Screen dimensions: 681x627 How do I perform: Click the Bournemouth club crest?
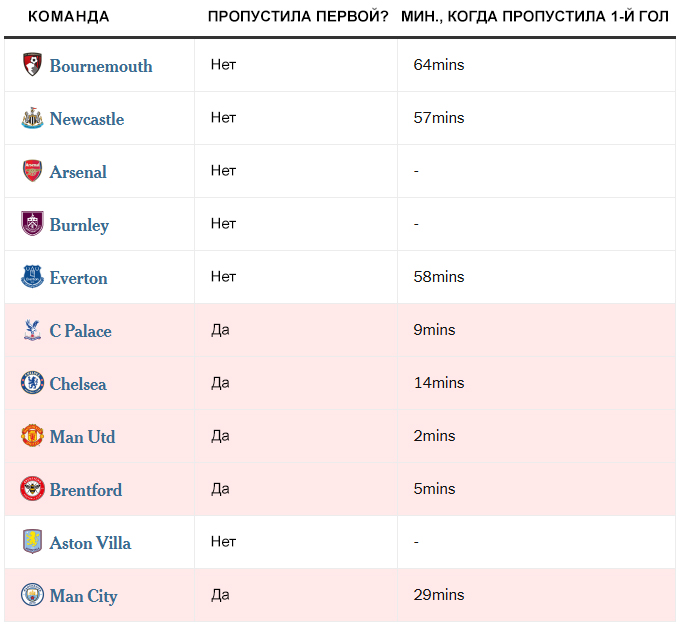(x=32, y=65)
